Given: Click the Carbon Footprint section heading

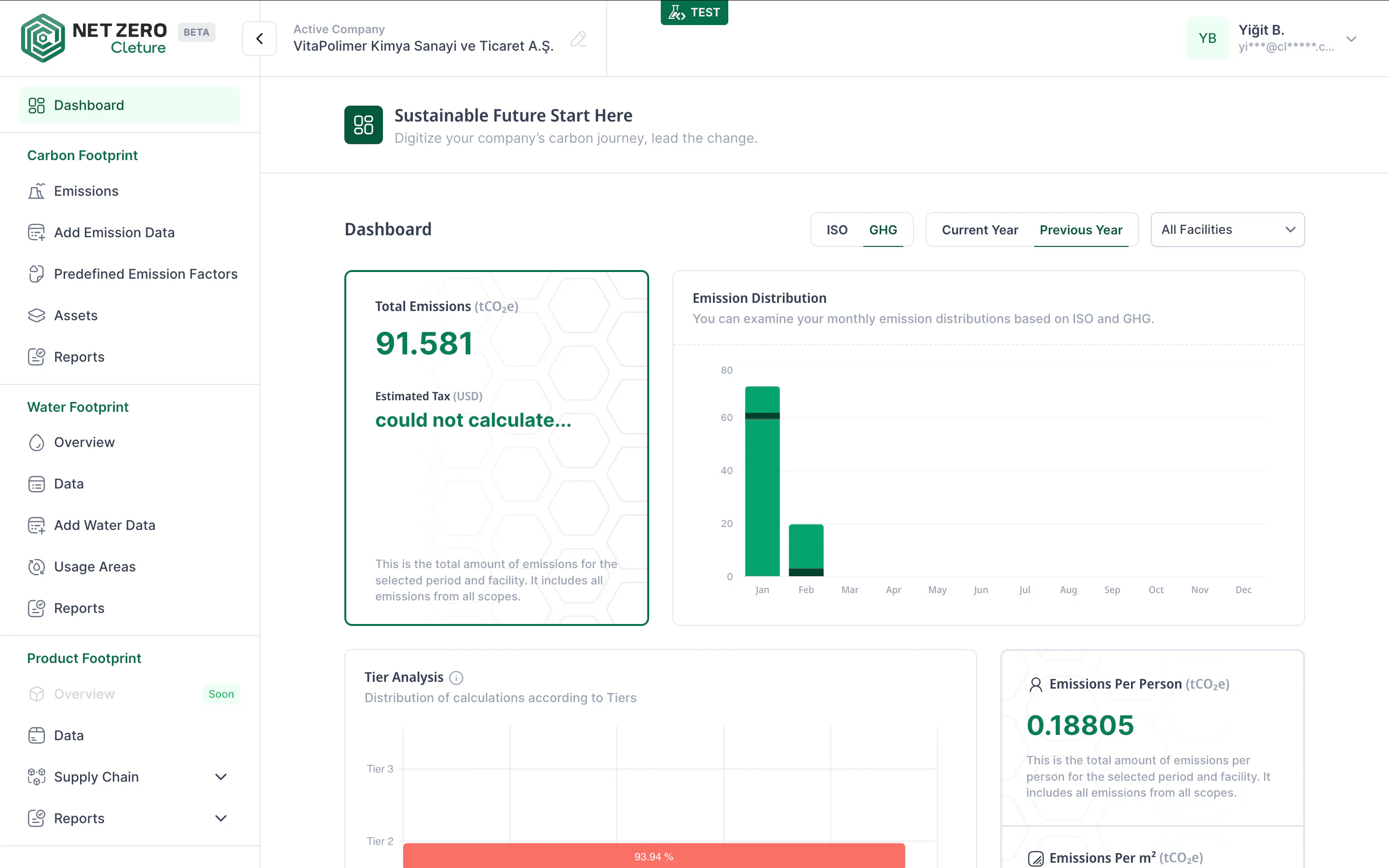Looking at the screenshot, I should click(82, 155).
